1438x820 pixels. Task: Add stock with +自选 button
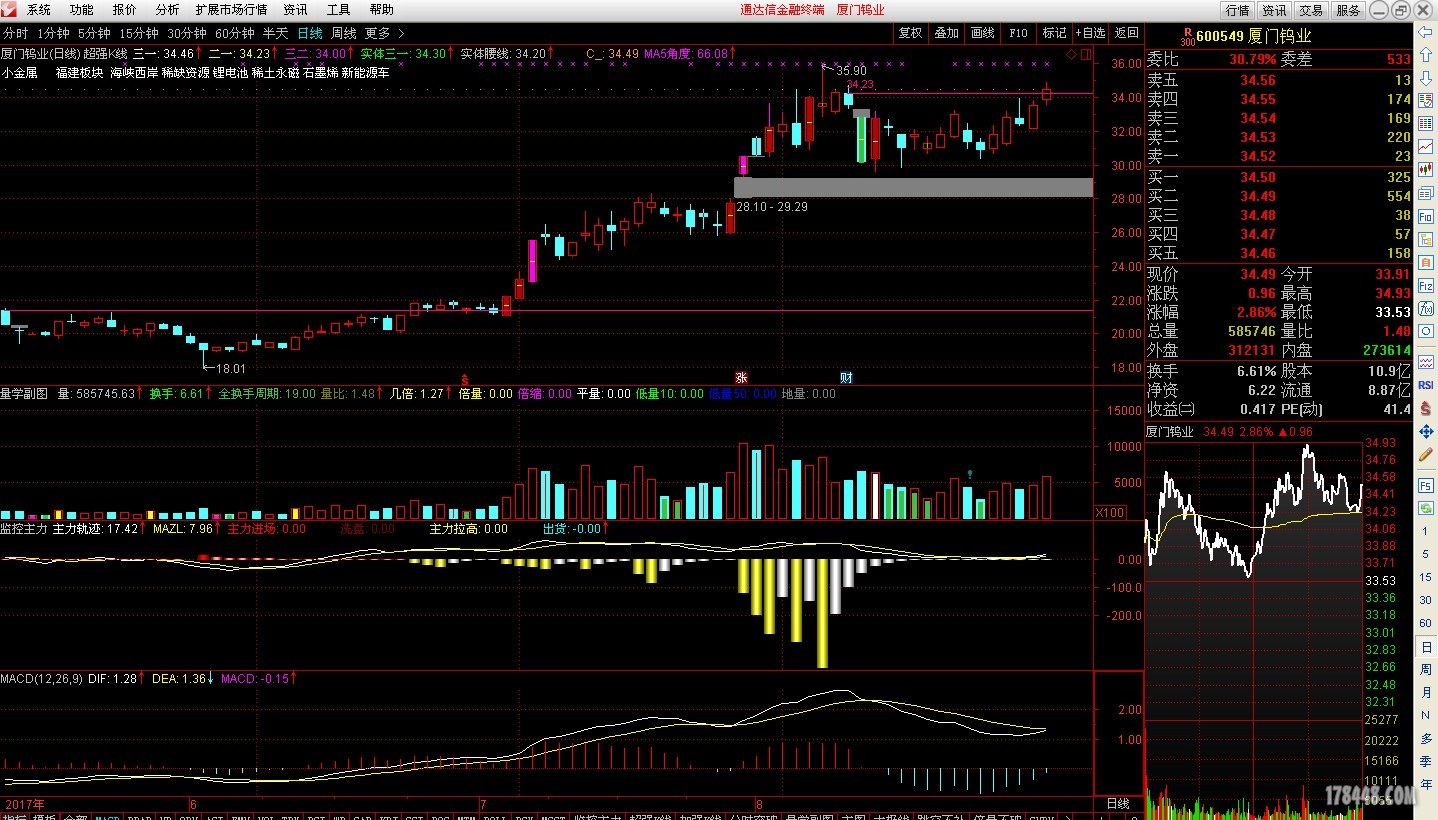click(1090, 33)
